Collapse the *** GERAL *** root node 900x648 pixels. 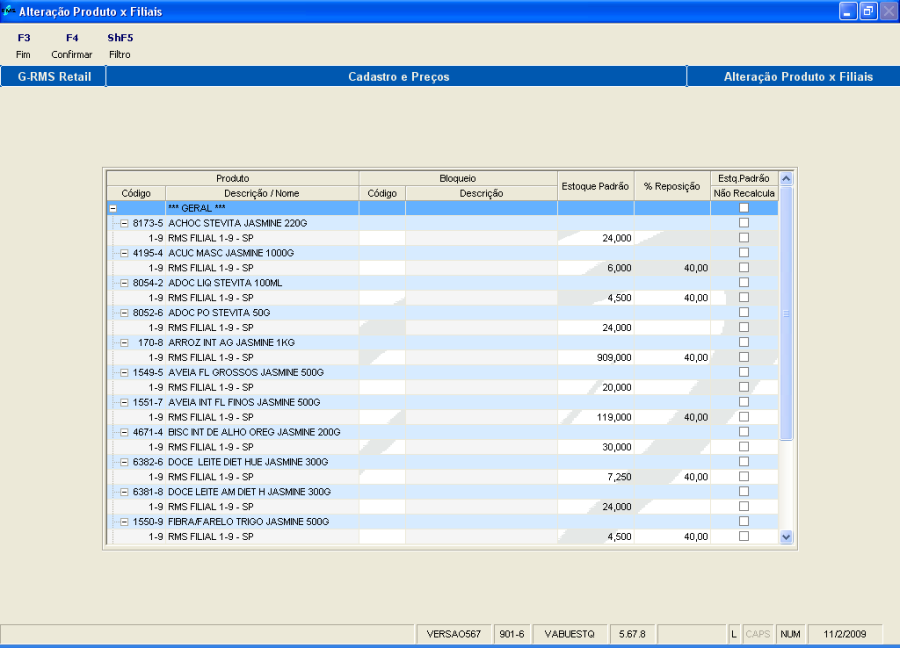[113, 208]
